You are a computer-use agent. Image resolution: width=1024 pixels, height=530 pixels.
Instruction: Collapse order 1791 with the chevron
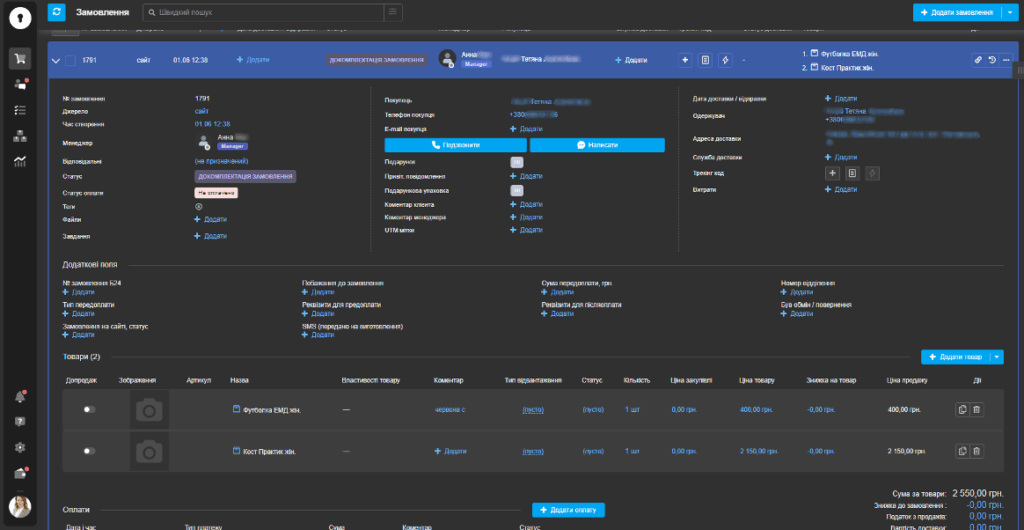click(56, 60)
